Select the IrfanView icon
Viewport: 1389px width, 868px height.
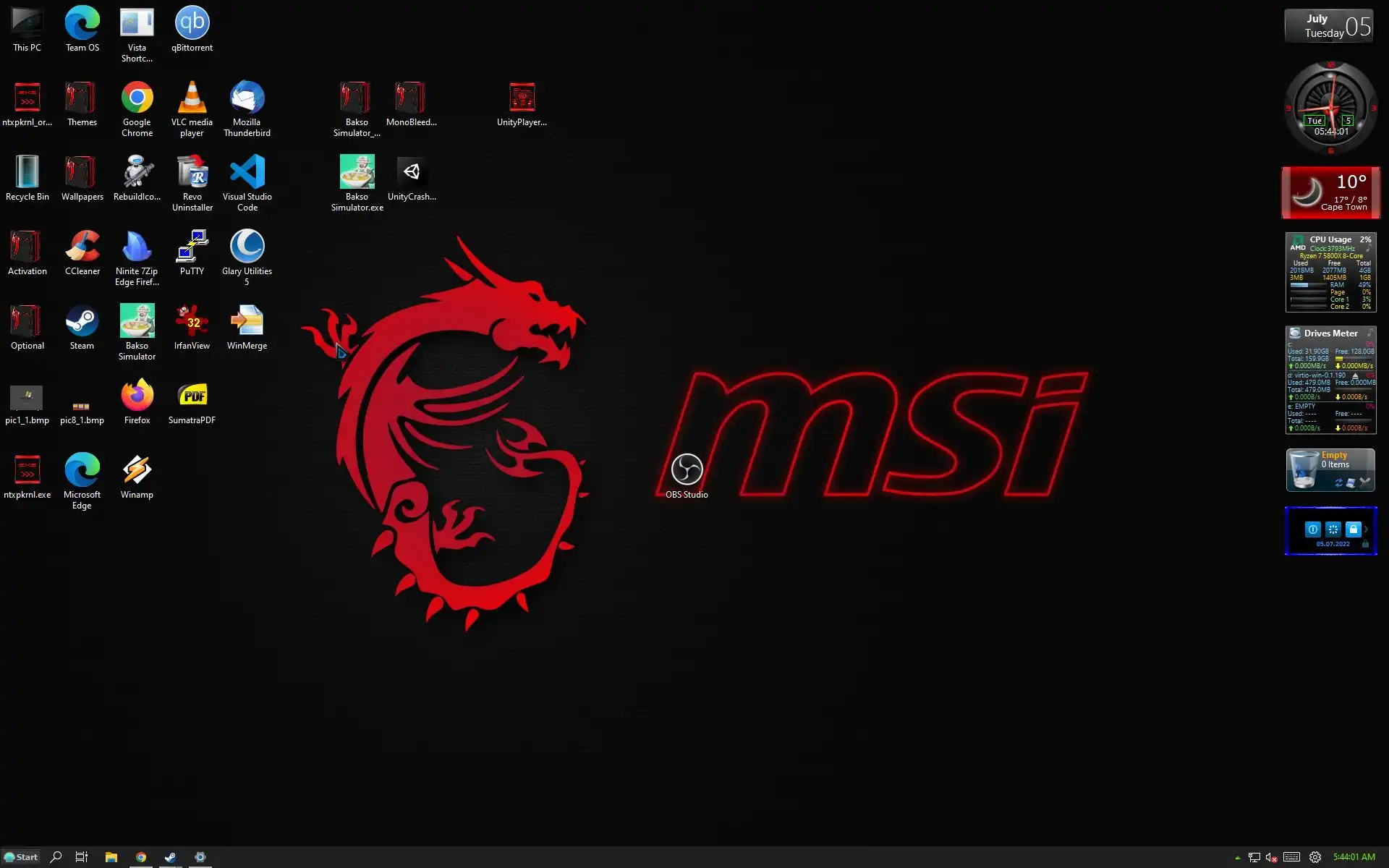(x=192, y=323)
